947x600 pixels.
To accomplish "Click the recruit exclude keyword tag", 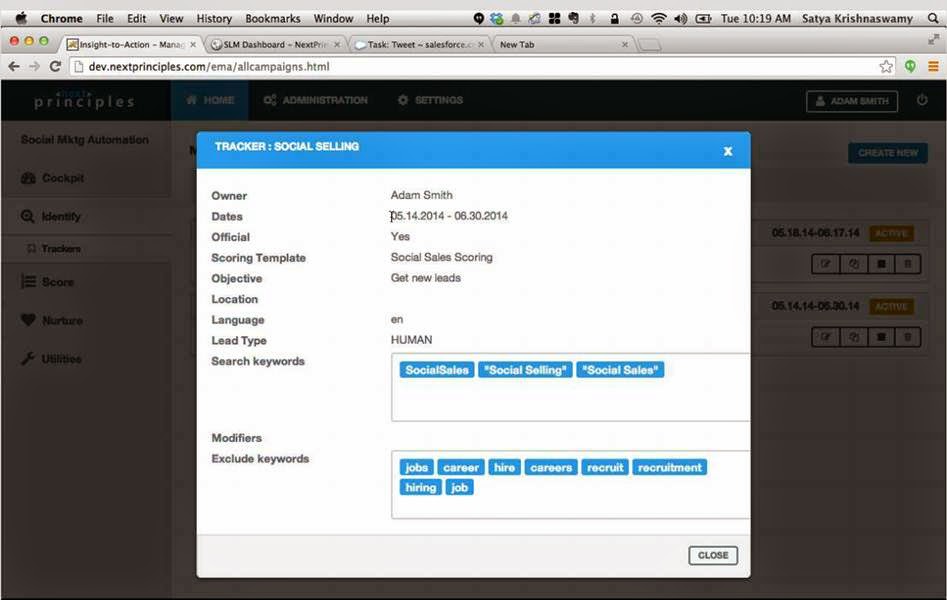I will [x=605, y=467].
